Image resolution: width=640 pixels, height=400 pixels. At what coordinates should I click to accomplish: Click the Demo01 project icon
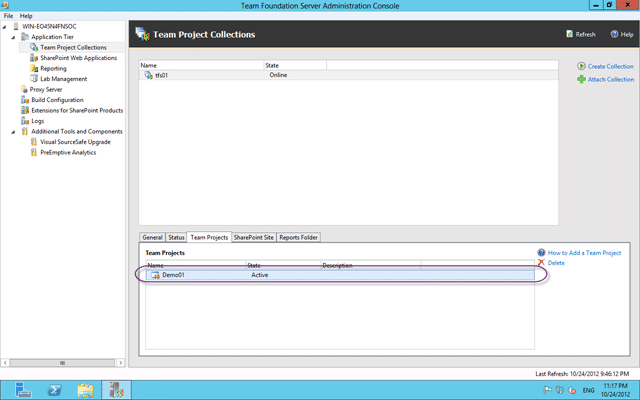[155, 275]
